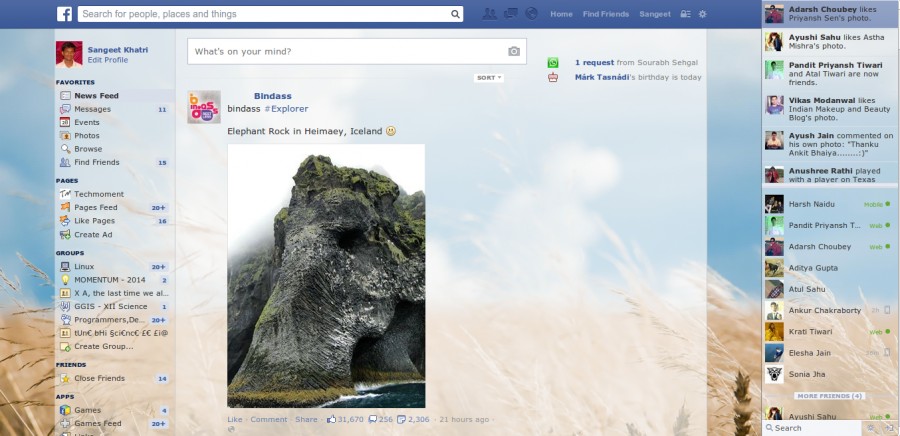
Task: Click Comment under Bindass post
Action: tap(269, 419)
